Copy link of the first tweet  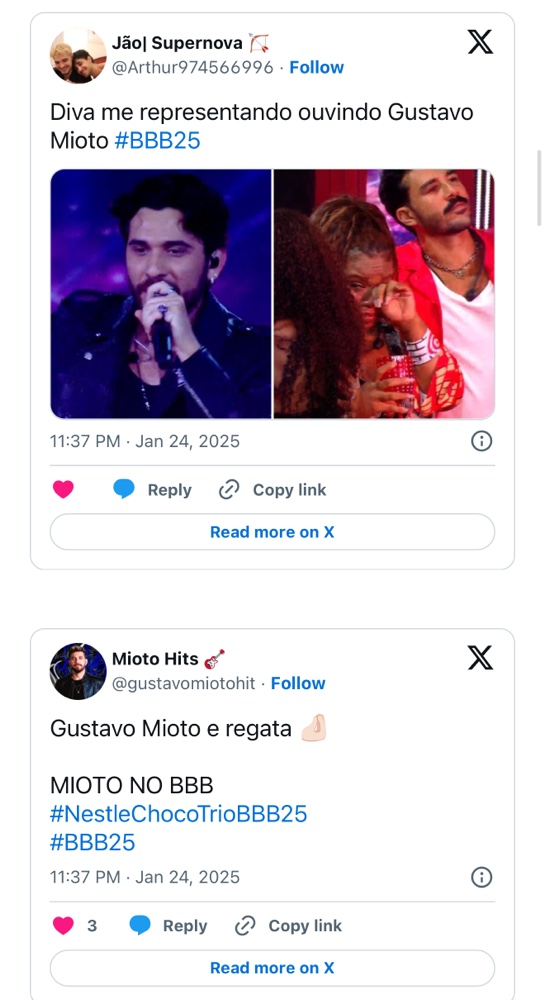[x=272, y=490]
